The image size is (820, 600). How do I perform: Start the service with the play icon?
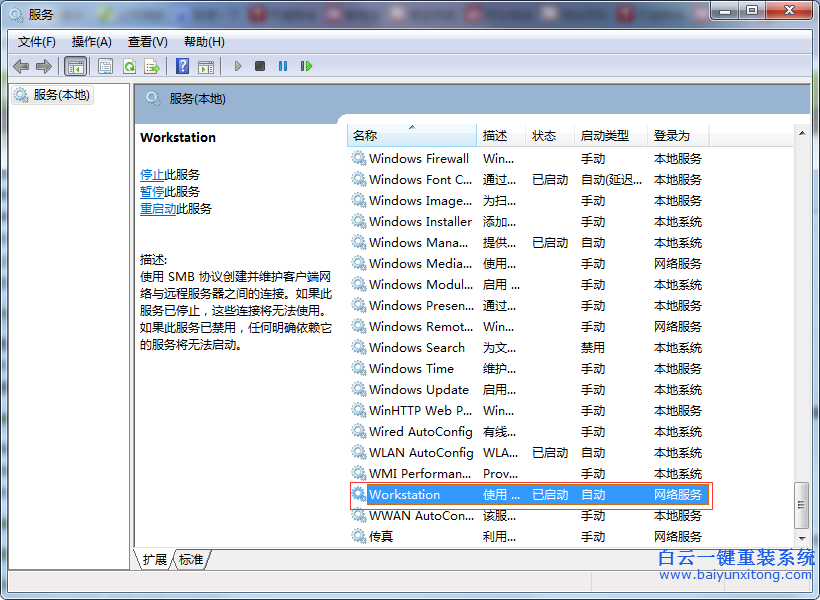click(x=236, y=66)
